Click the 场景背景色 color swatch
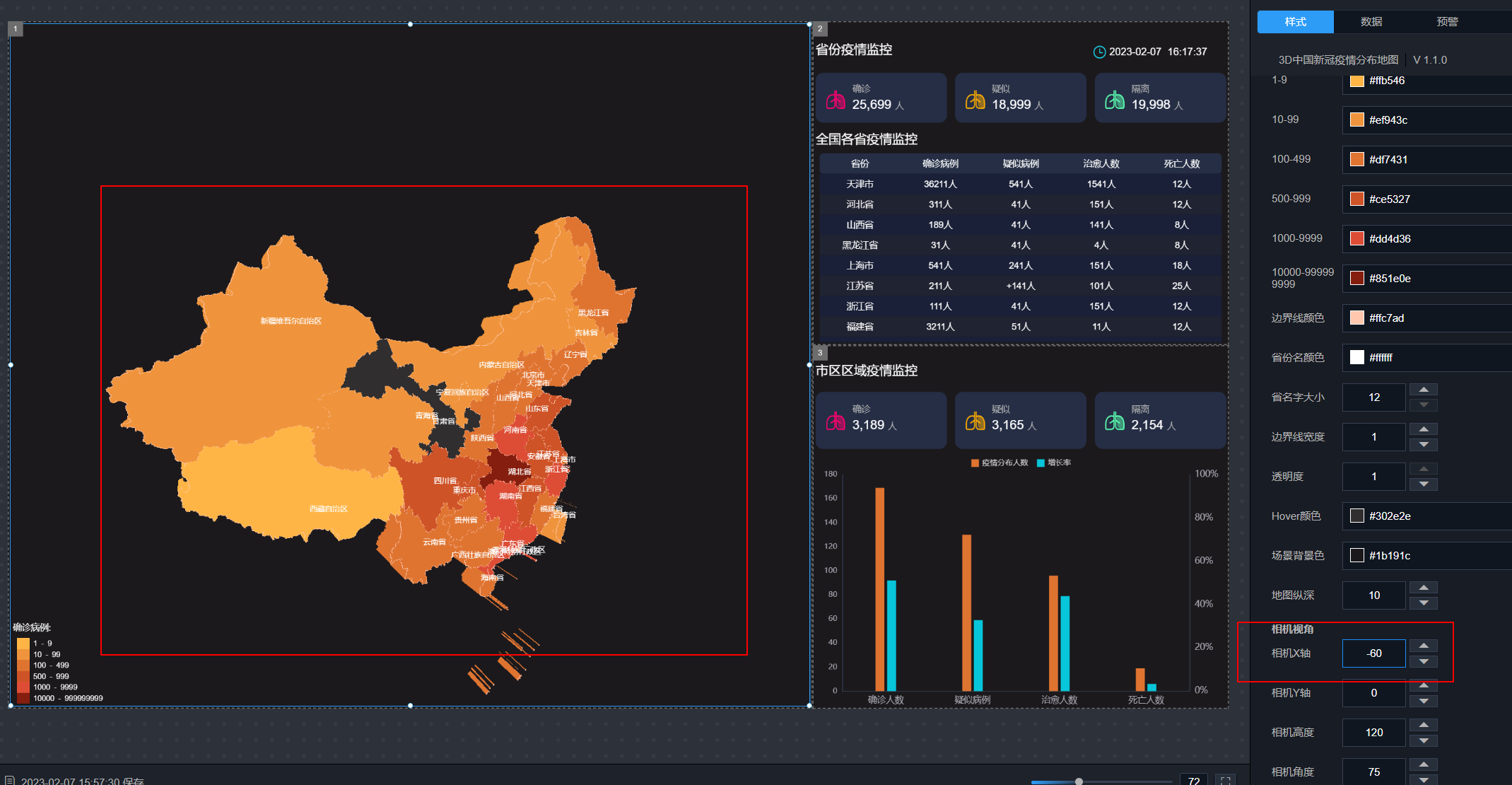 coord(1356,555)
